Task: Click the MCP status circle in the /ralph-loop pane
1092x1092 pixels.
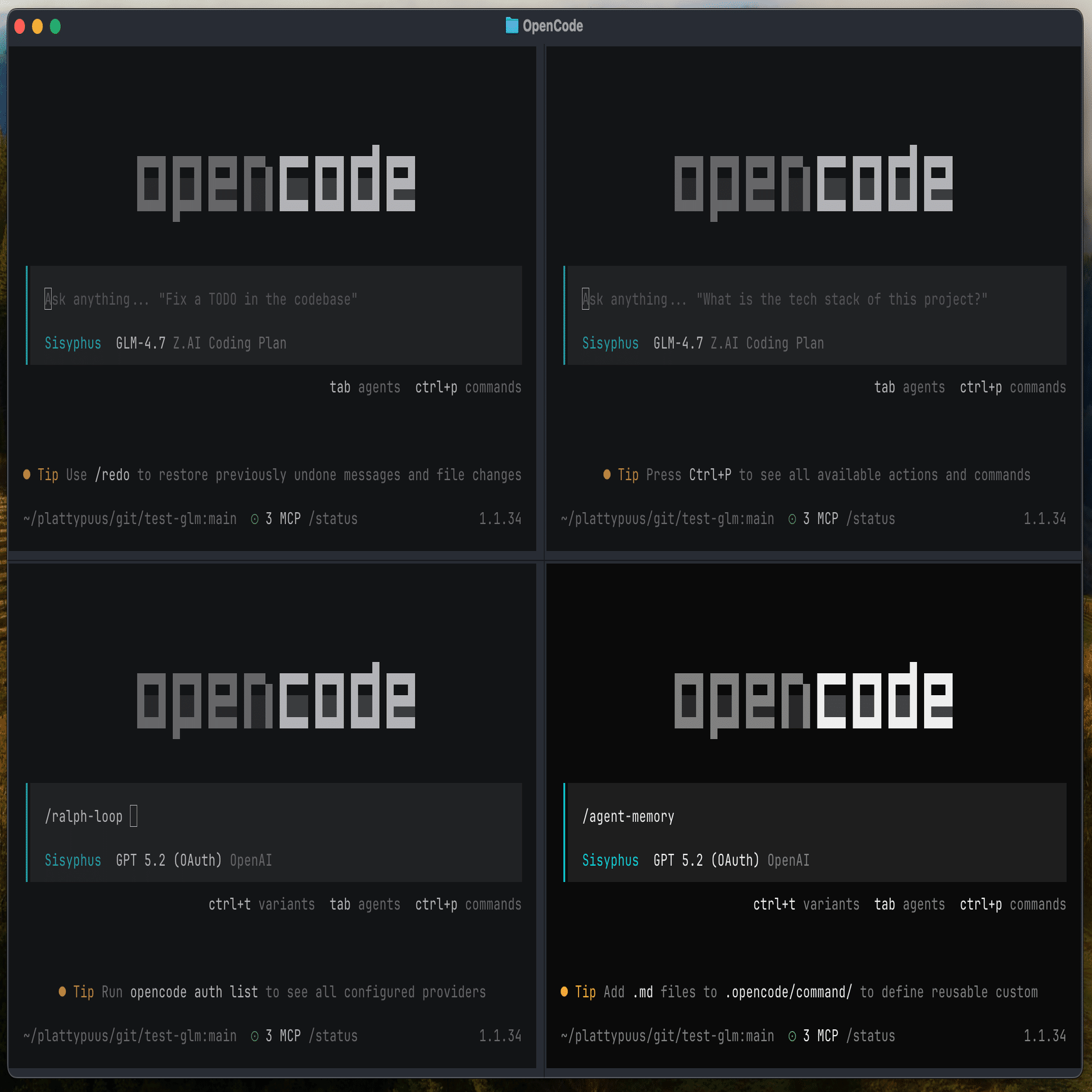Action: [x=255, y=1036]
